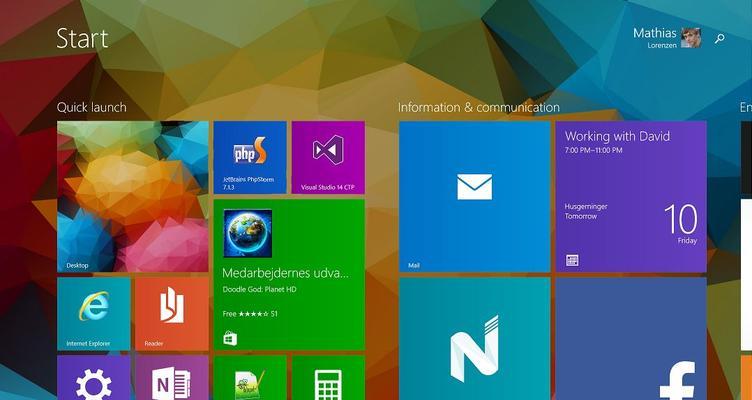Open Mathias Lorenzen account menu
752x400 pixels.
655,38
